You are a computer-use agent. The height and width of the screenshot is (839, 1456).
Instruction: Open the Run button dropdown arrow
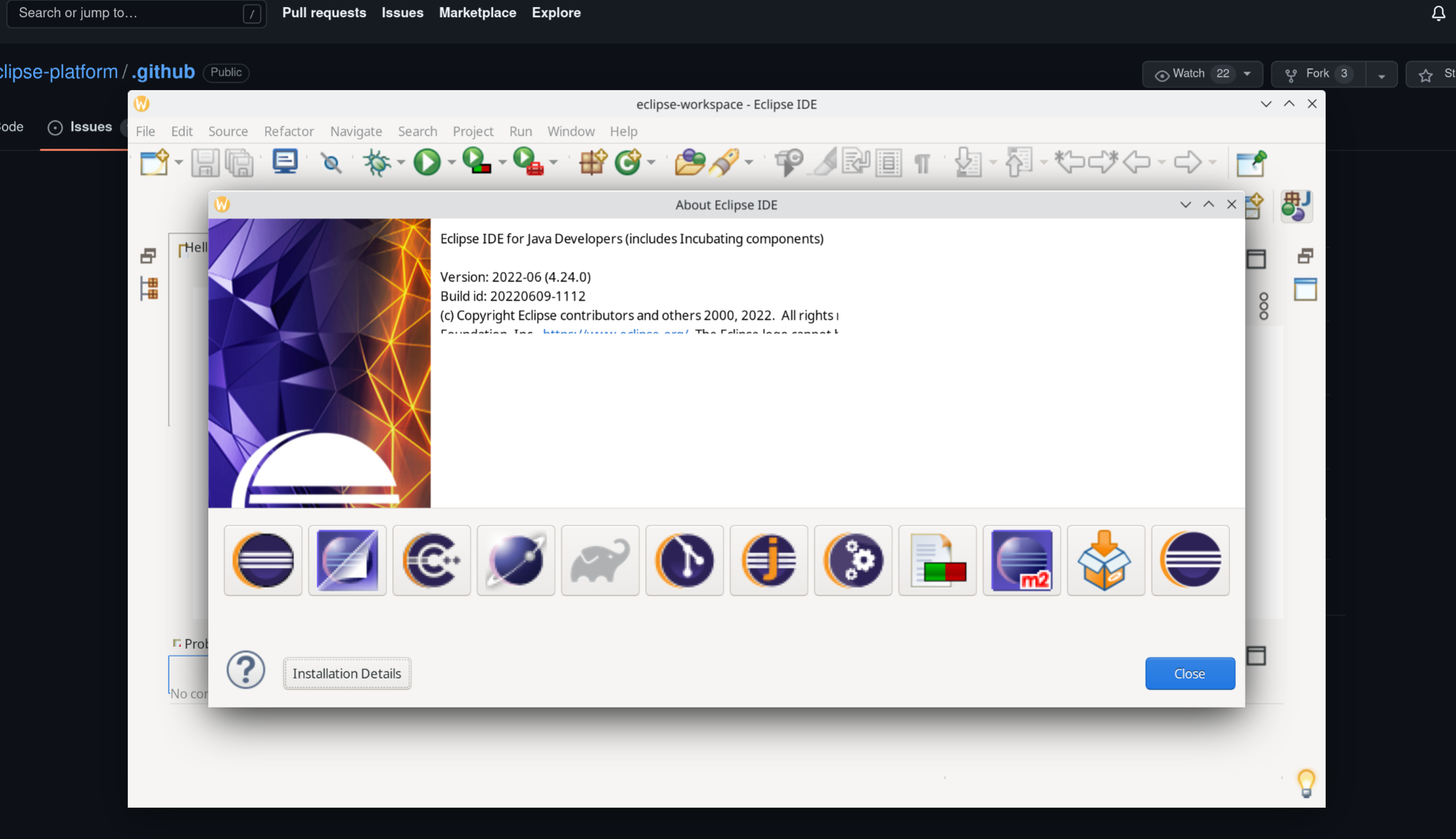click(451, 162)
